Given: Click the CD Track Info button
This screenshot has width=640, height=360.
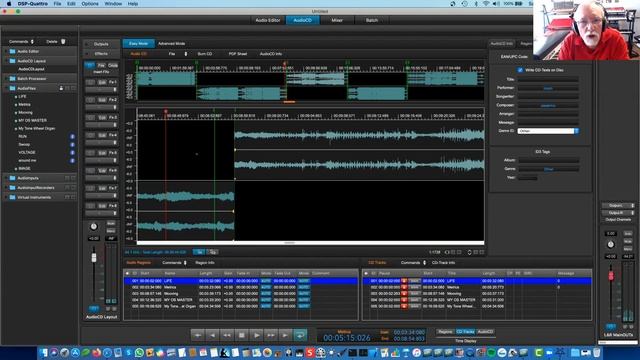Looking at the screenshot, I should coord(443,263).
